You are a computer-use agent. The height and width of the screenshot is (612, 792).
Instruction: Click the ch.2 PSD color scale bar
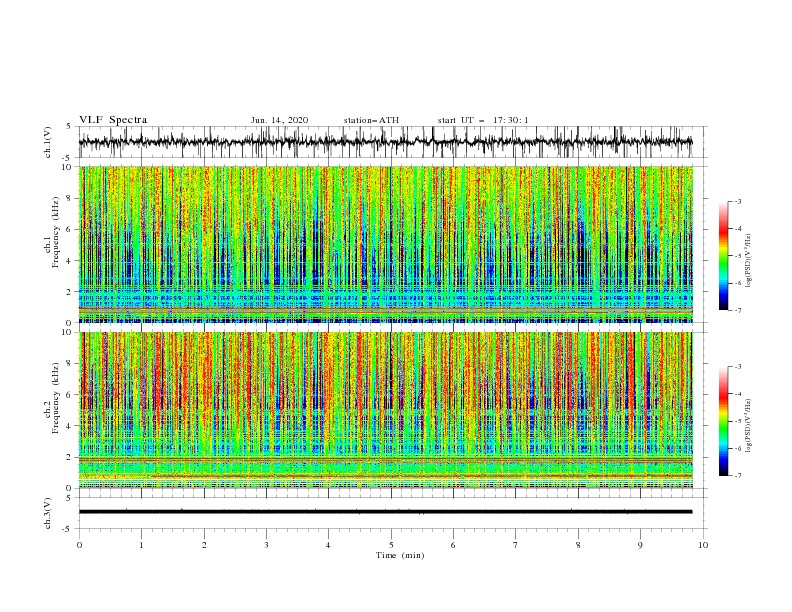tap(723, 421)
